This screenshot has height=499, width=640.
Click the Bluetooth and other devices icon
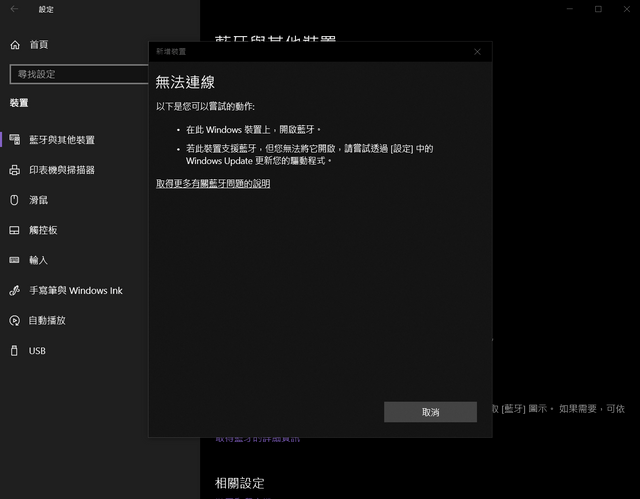pos(15,140)
